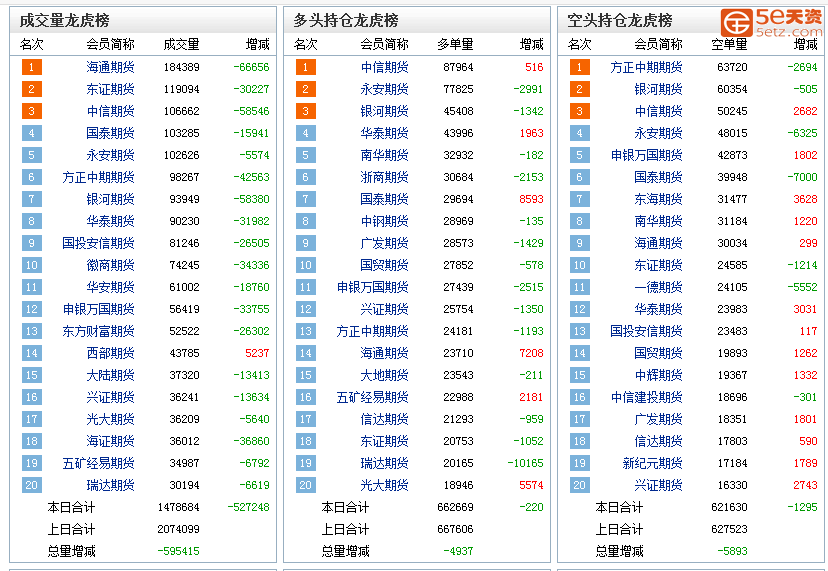Open 海通期货 in the 成交量龙虎榜 table

point(110,67)
